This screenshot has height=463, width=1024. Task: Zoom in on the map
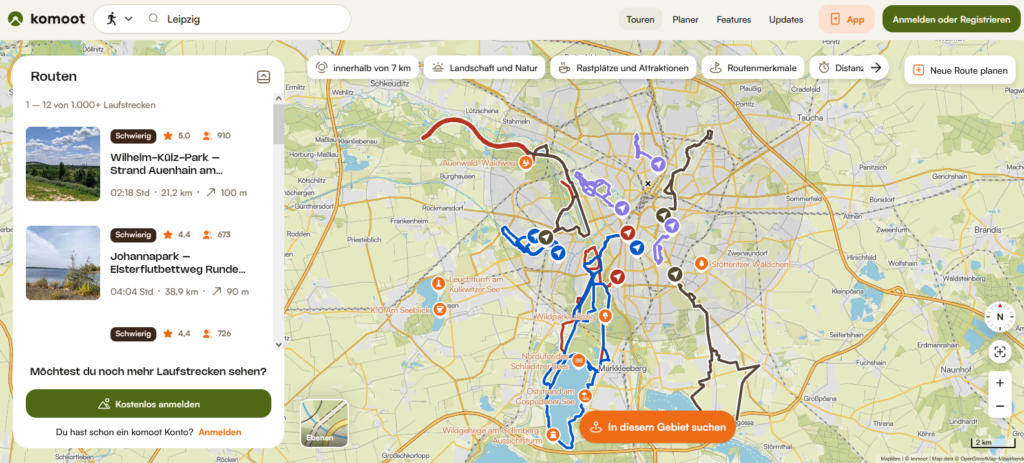(x=999, y=383)
